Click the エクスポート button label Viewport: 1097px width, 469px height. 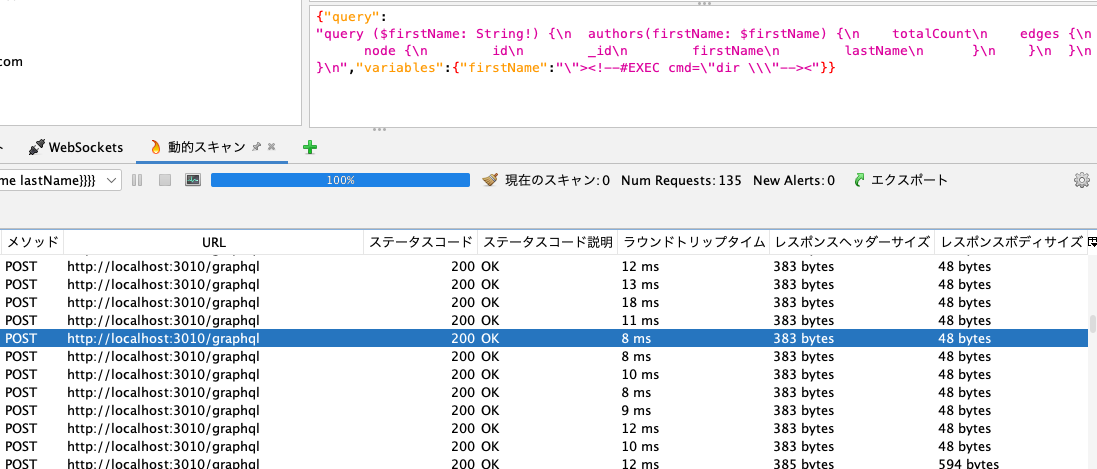(909, 181)
